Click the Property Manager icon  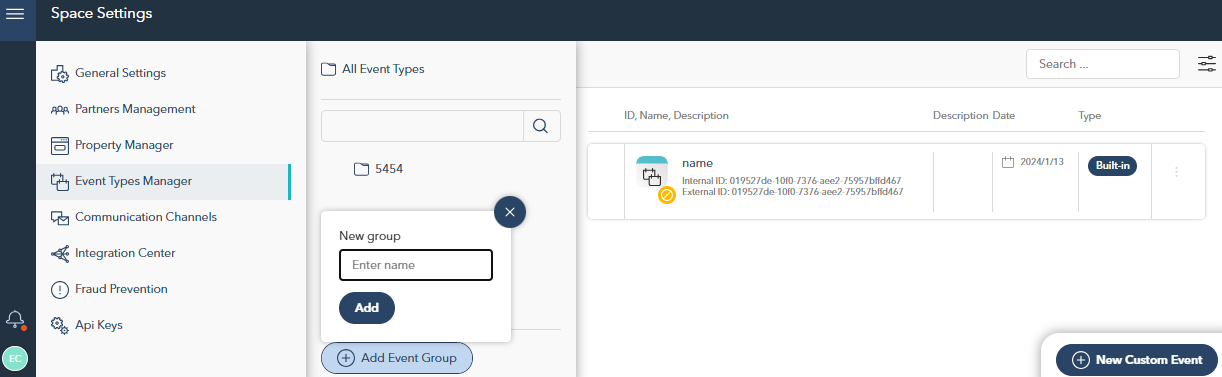pos(59,145)
